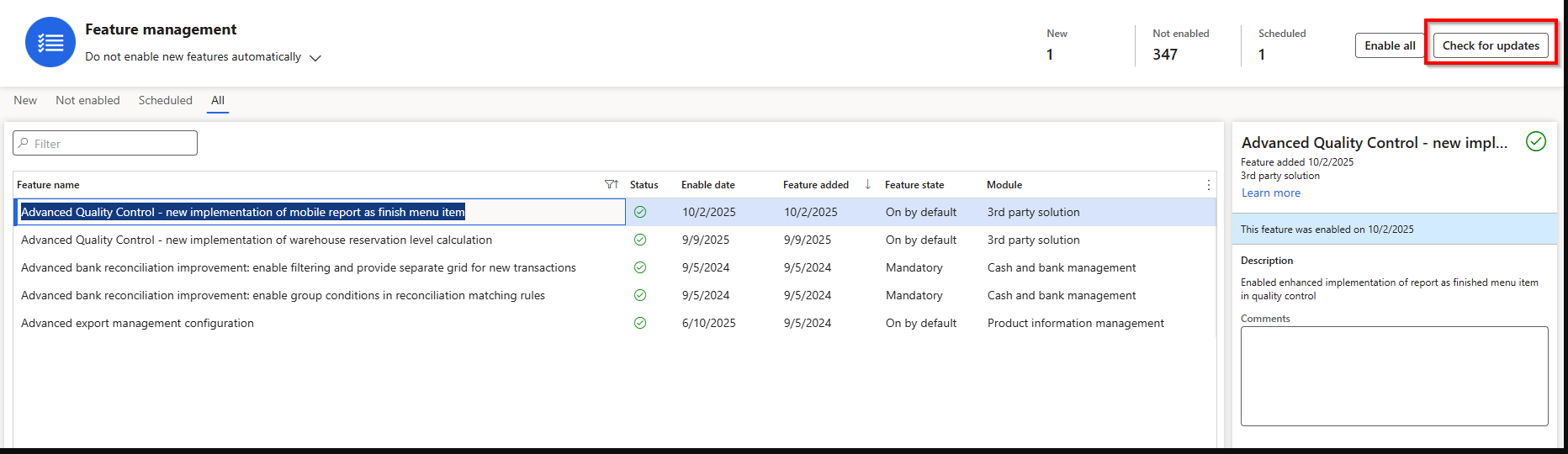Click inside the Comments text box
The width and height of the screenshot is (1568, 454).
[1394, 376]
